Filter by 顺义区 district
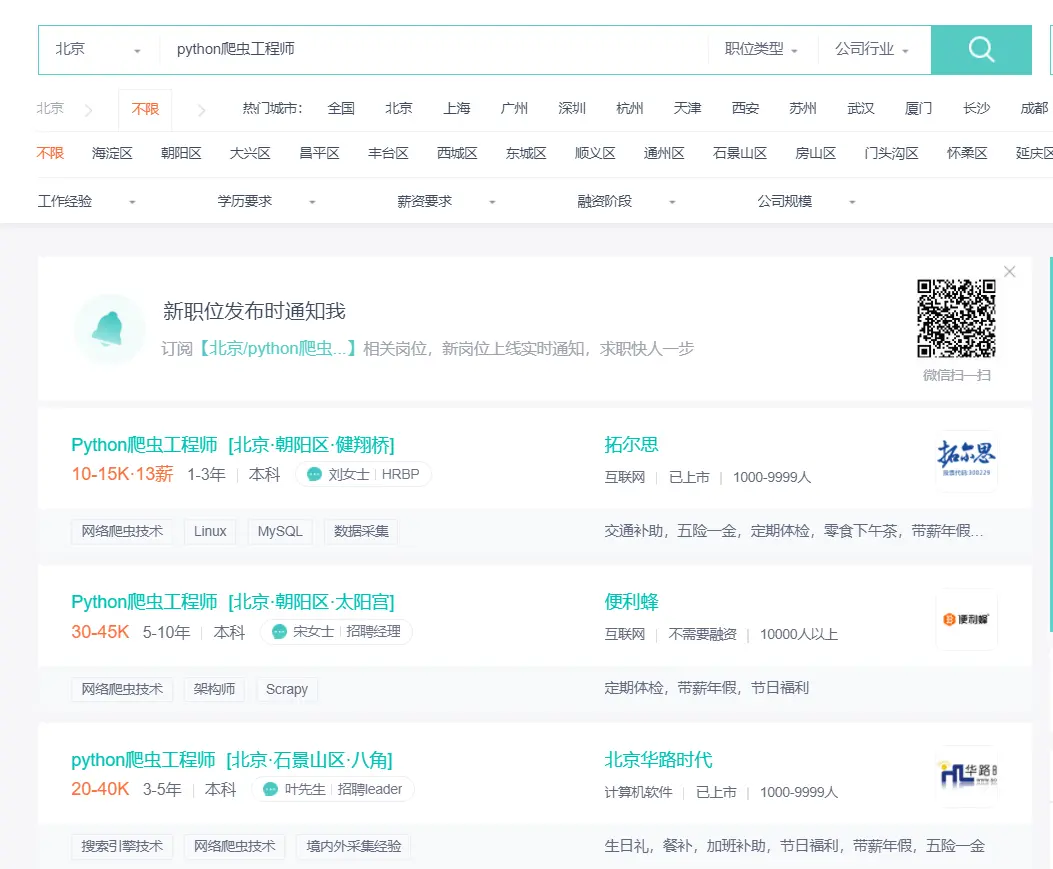 [x=595, y=153]
